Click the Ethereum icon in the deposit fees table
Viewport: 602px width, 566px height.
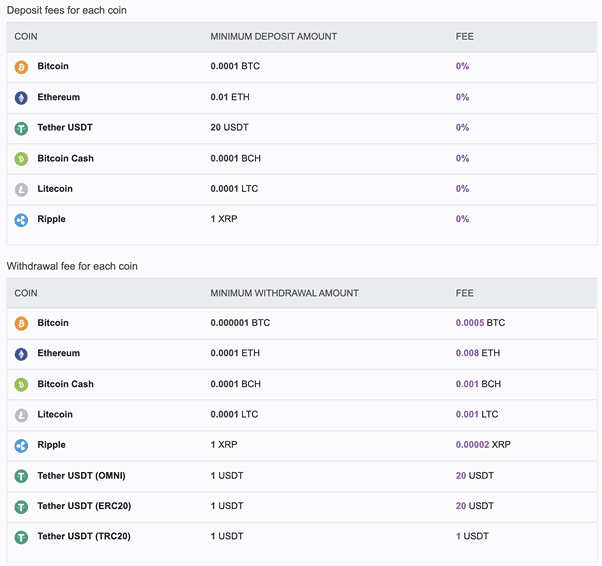click(22, 98)
